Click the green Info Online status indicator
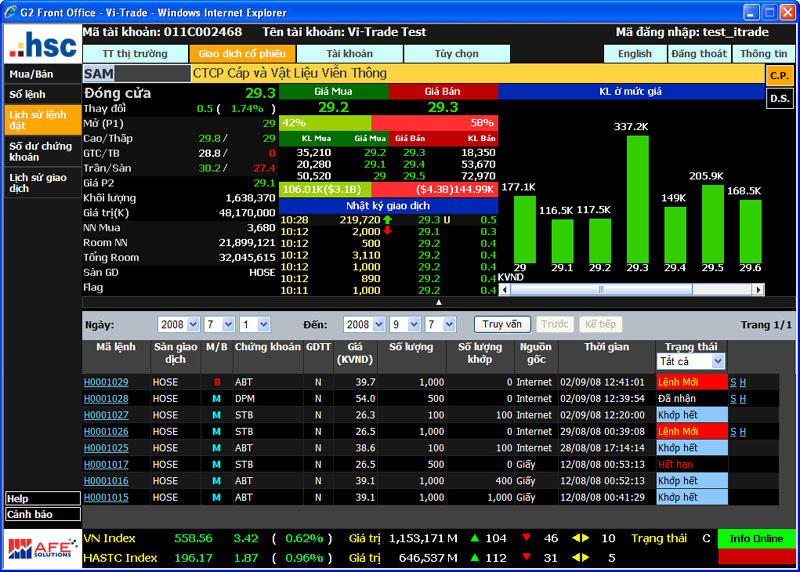 pyautogui.click(x=756, y=539)
